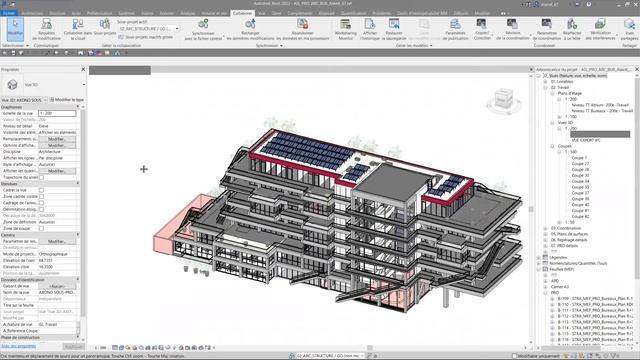This screenshot has width=640, height=360.
Task: Click the 3D view horizontal scrollbar
Action: point(369,348)
